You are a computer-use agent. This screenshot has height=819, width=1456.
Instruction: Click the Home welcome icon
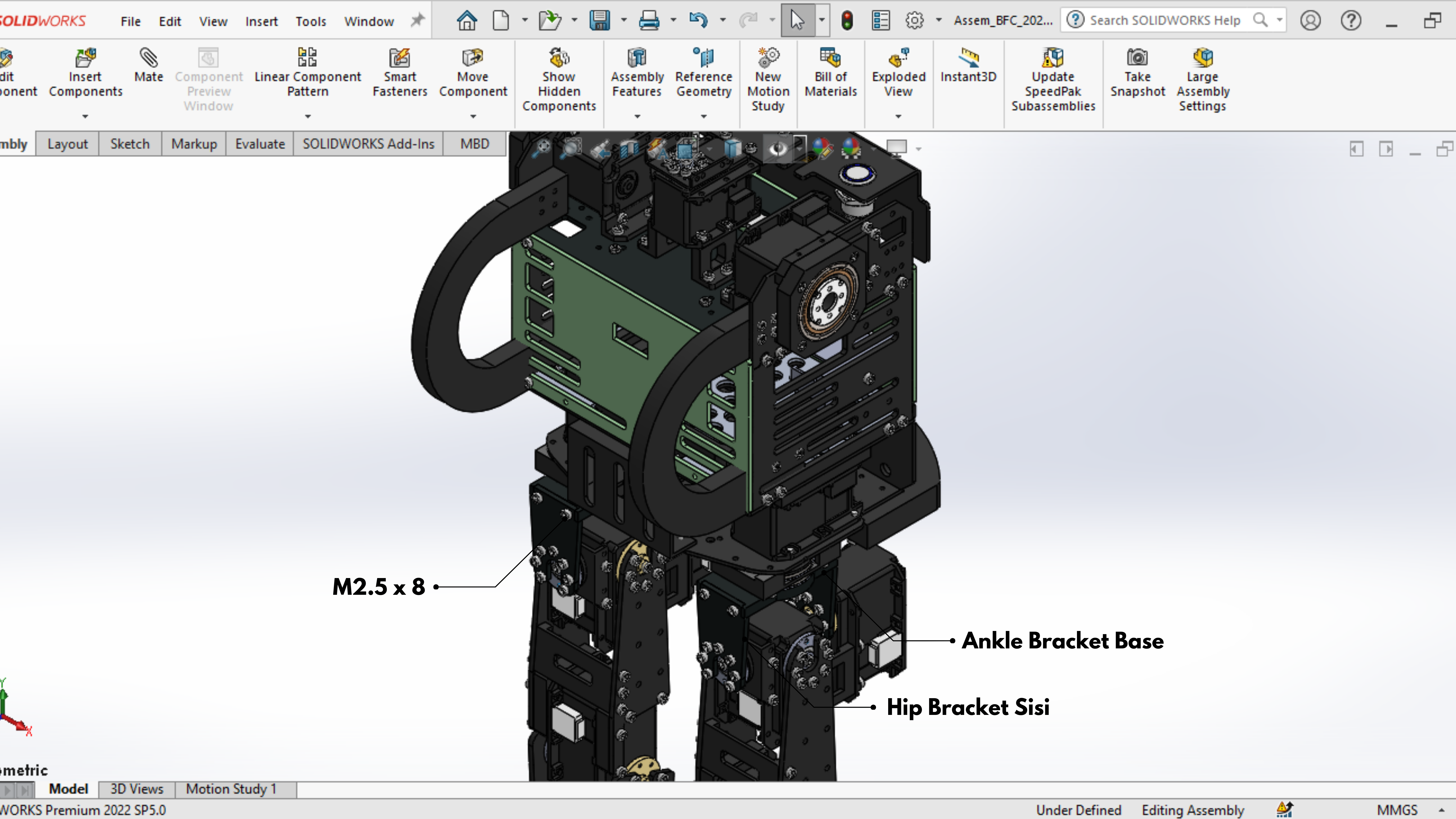(x=467, y=21)
